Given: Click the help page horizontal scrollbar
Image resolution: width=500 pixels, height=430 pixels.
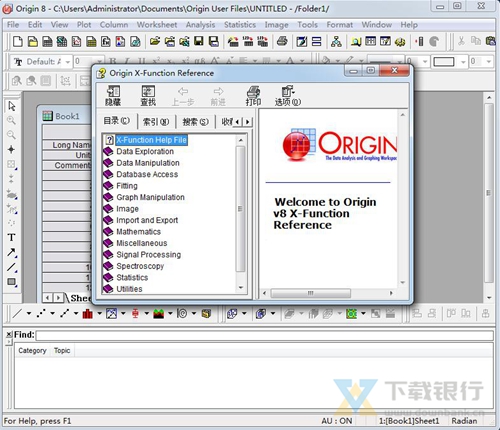Looking at the screenshot, I should (x=311, y=293).
